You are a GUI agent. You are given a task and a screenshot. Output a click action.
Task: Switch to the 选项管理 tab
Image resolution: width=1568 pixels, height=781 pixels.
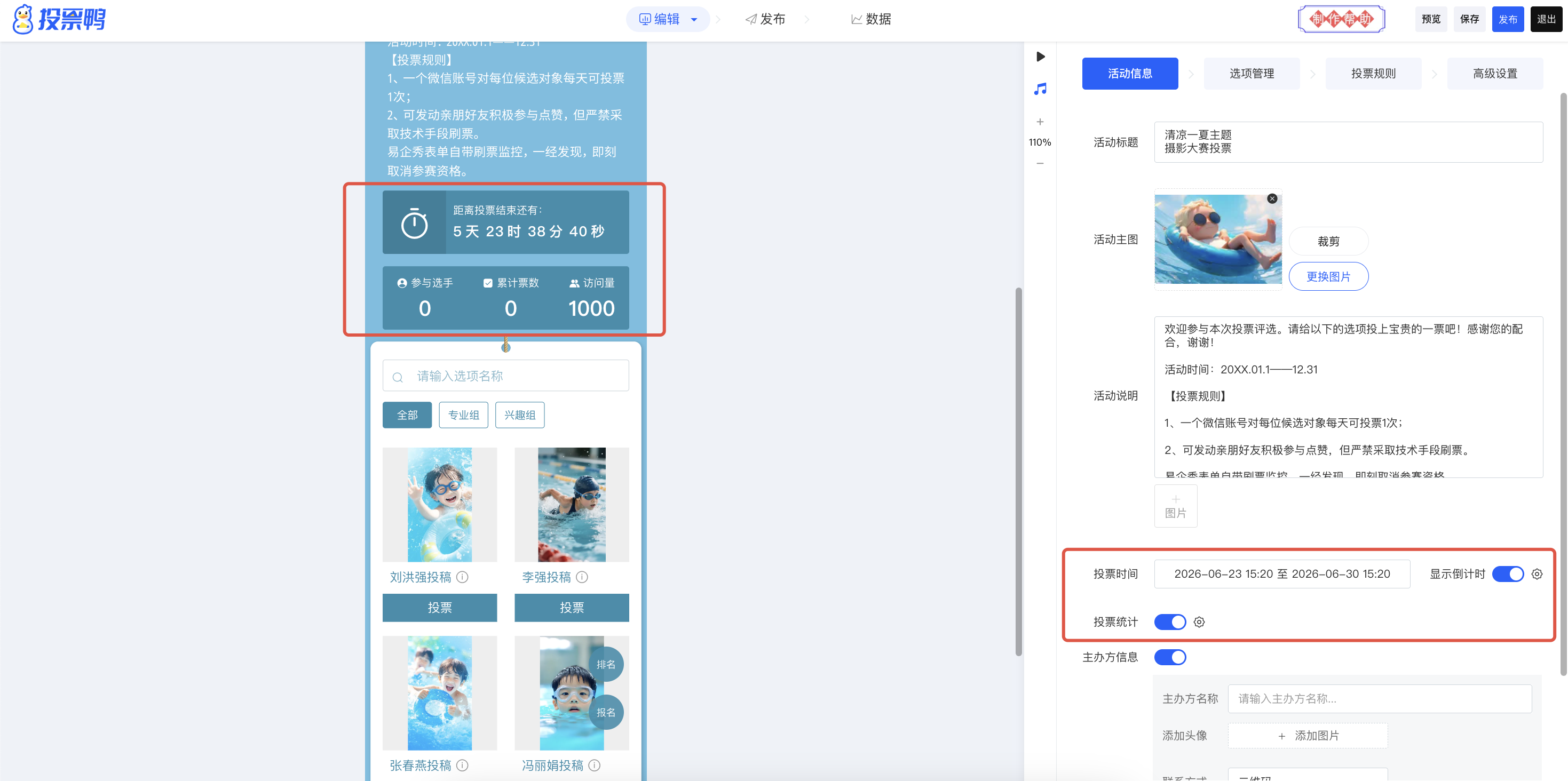[x=1252, y=74]
